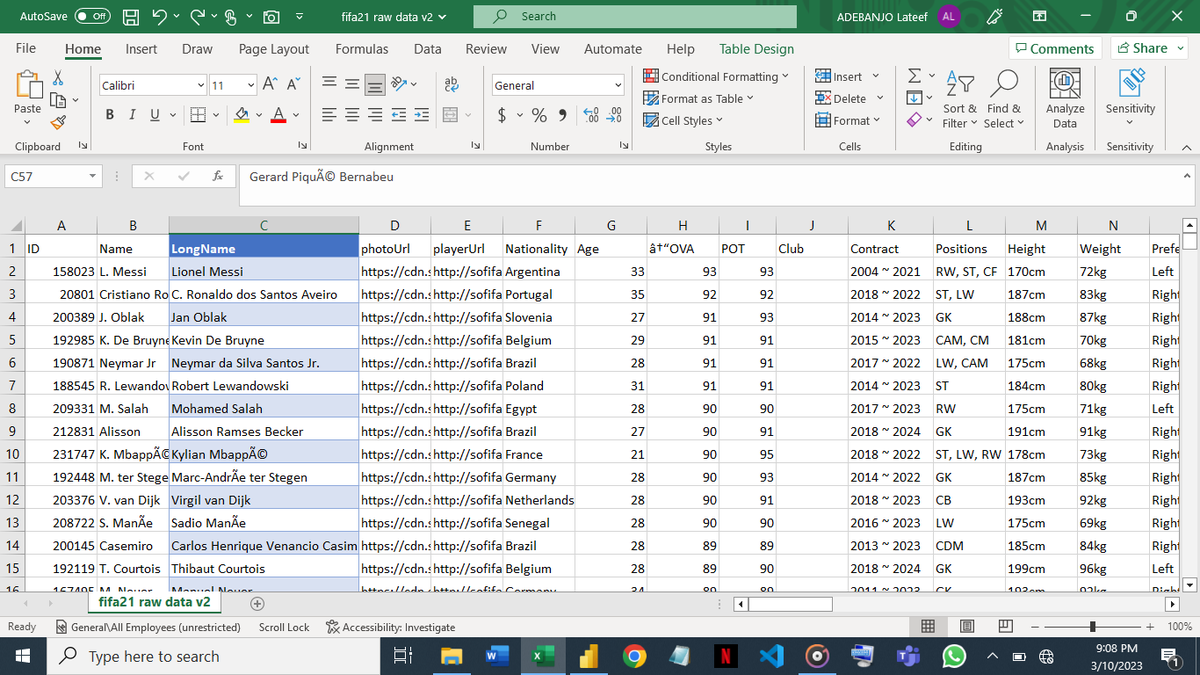This screenshot has height=675, width=1200.
Task: Open the Fill Color dropdown arrow
Action: pyautogui.click(x=258, y=114)
